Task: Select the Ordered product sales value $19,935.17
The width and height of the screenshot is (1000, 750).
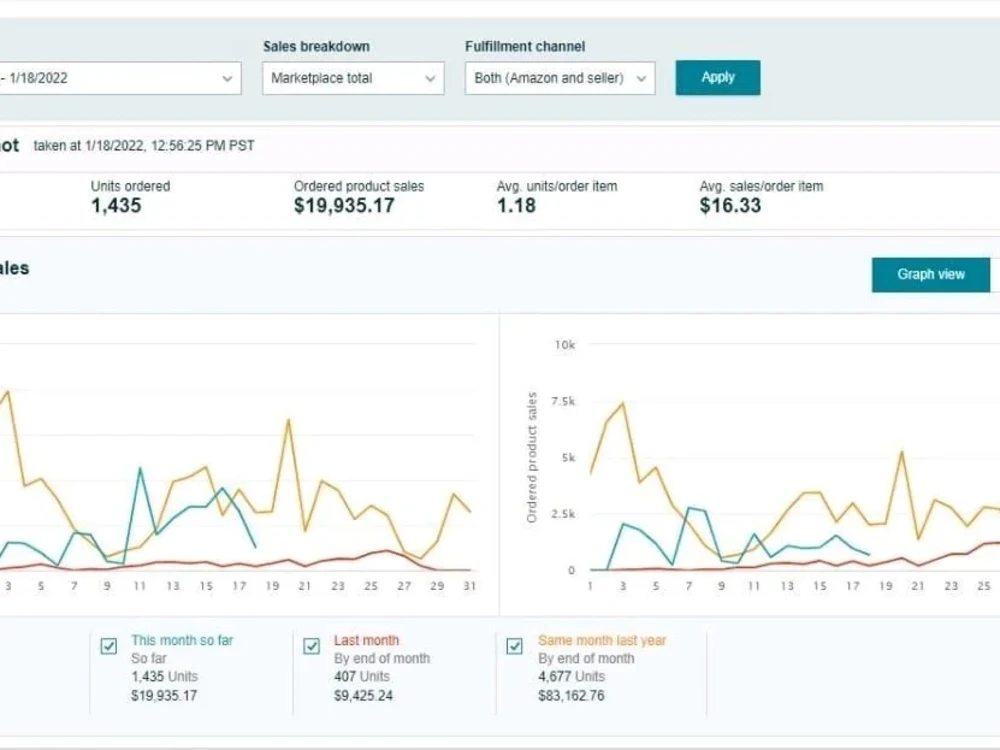Action: click(344, 206)
